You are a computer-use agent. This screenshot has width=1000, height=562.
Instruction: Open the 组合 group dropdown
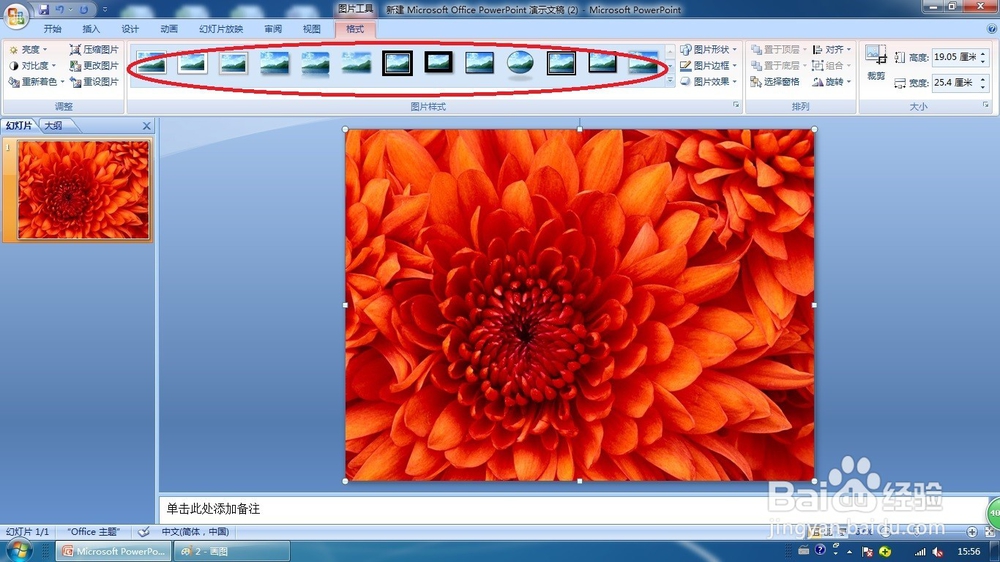832,65
